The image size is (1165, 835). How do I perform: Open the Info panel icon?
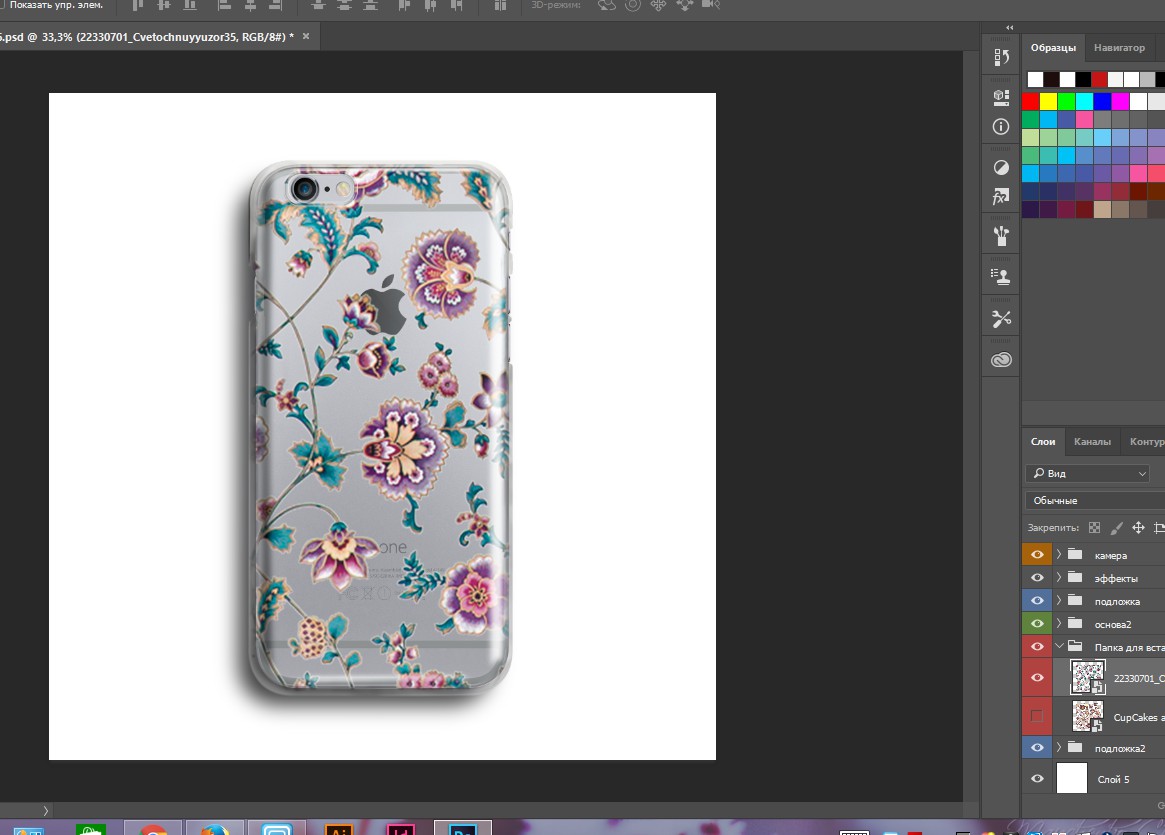pyautogui.click(x=1001, y=127)
